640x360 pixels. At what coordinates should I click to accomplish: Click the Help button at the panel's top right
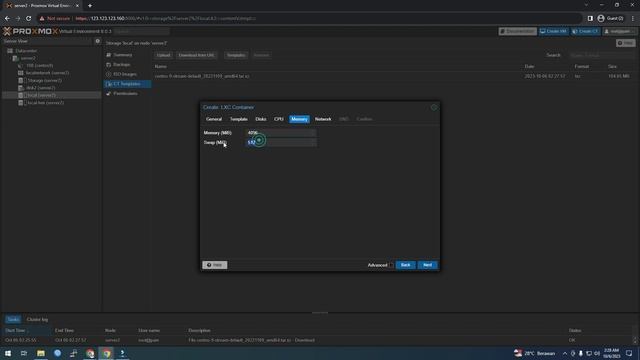[x=626, y=43]
